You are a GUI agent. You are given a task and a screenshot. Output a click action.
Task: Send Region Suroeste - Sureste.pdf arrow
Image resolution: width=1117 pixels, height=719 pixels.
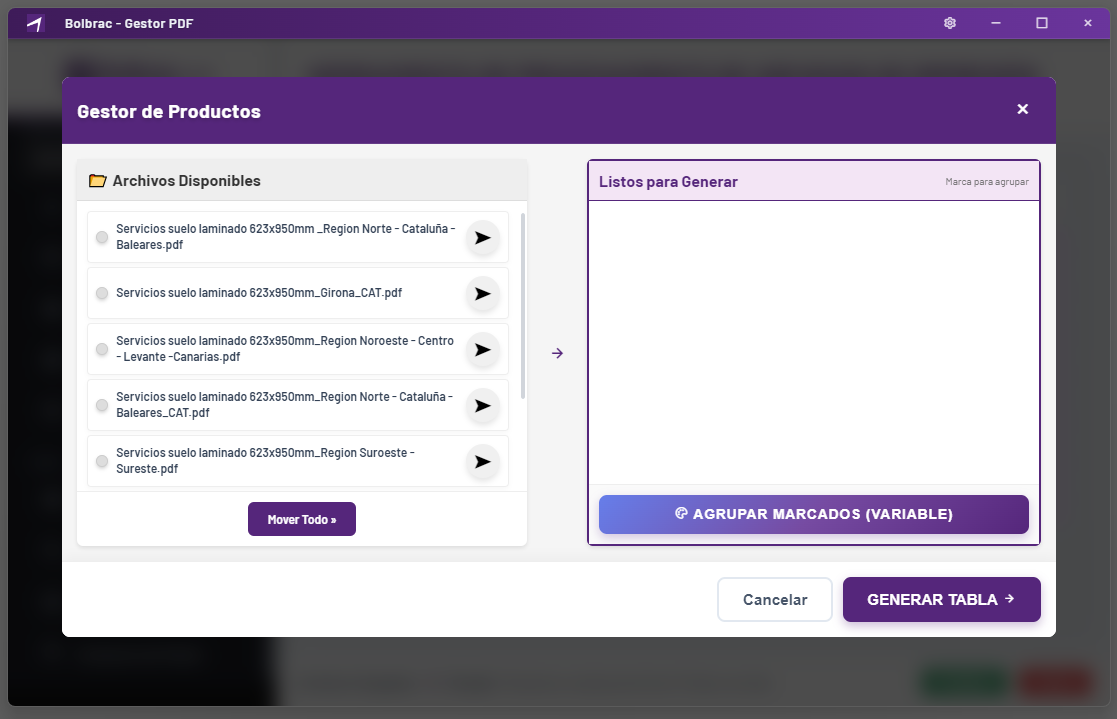(482, 462)
